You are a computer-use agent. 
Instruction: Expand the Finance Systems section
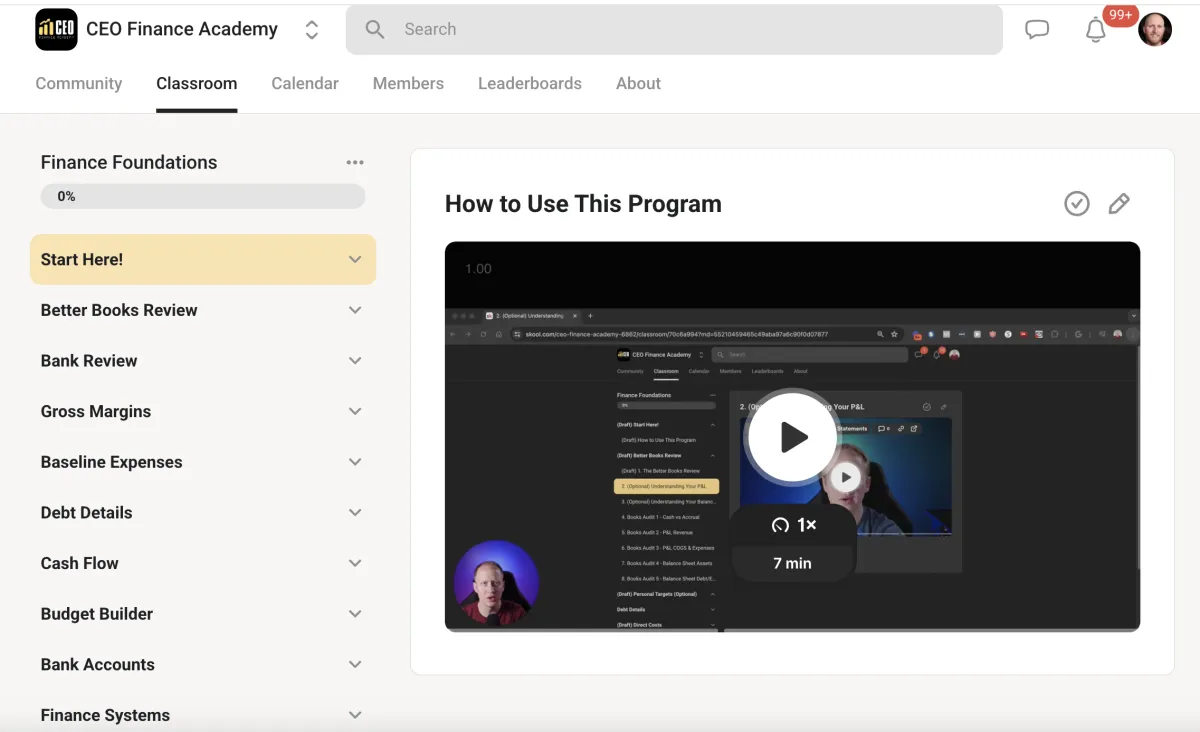pos(203,716)
